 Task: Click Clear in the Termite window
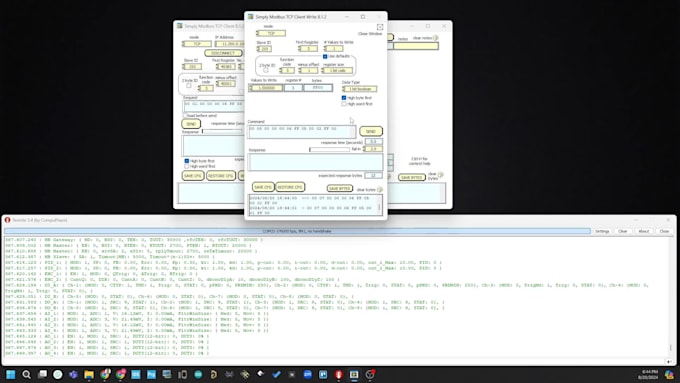point(623,231)
